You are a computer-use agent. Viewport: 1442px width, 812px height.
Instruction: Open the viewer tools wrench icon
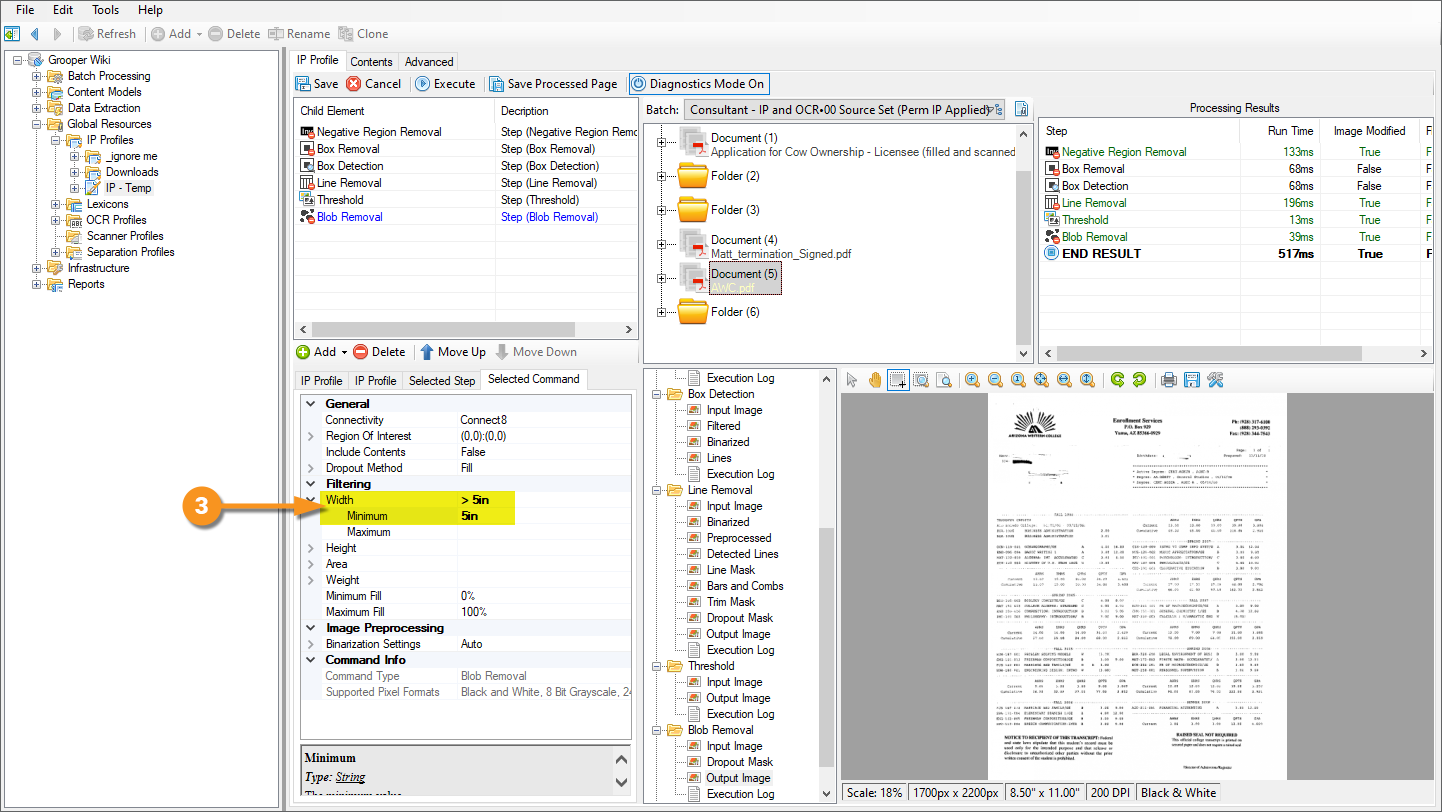tap(1215, 380)
